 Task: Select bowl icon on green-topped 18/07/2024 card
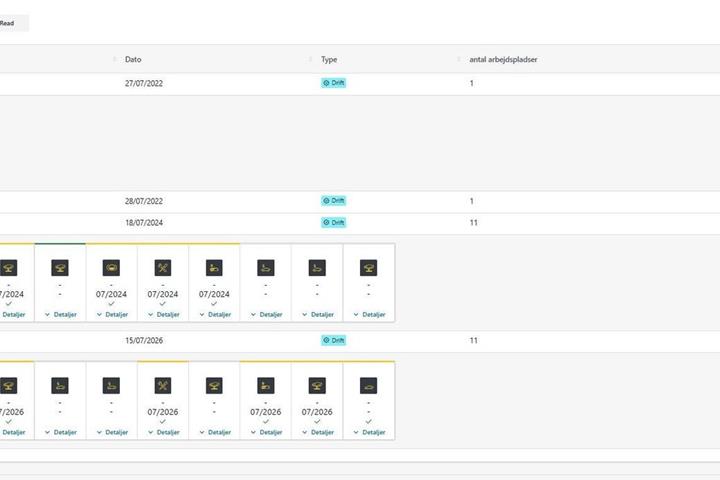coord(60,268)
